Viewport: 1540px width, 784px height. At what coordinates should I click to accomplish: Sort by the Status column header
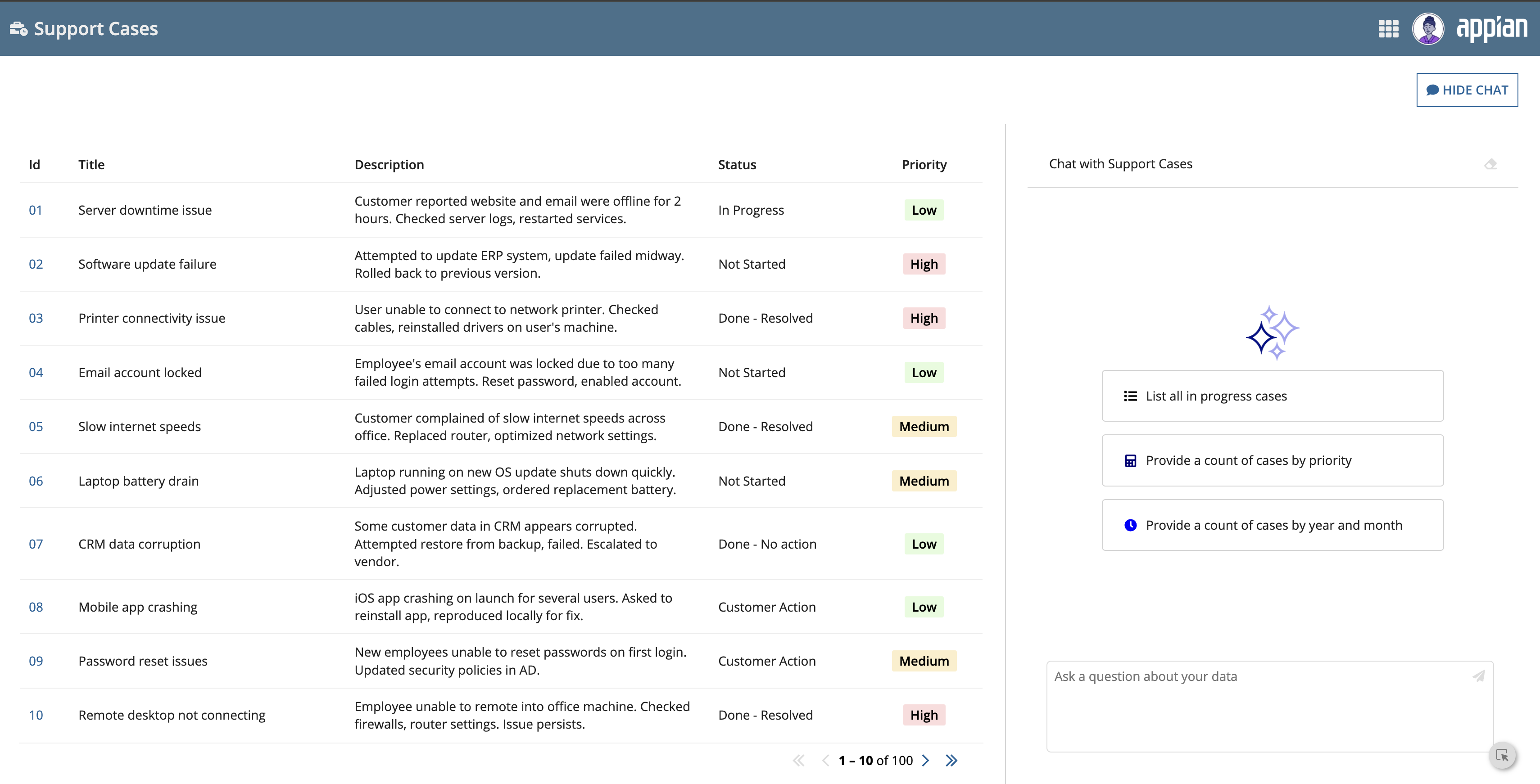point(737,165)
